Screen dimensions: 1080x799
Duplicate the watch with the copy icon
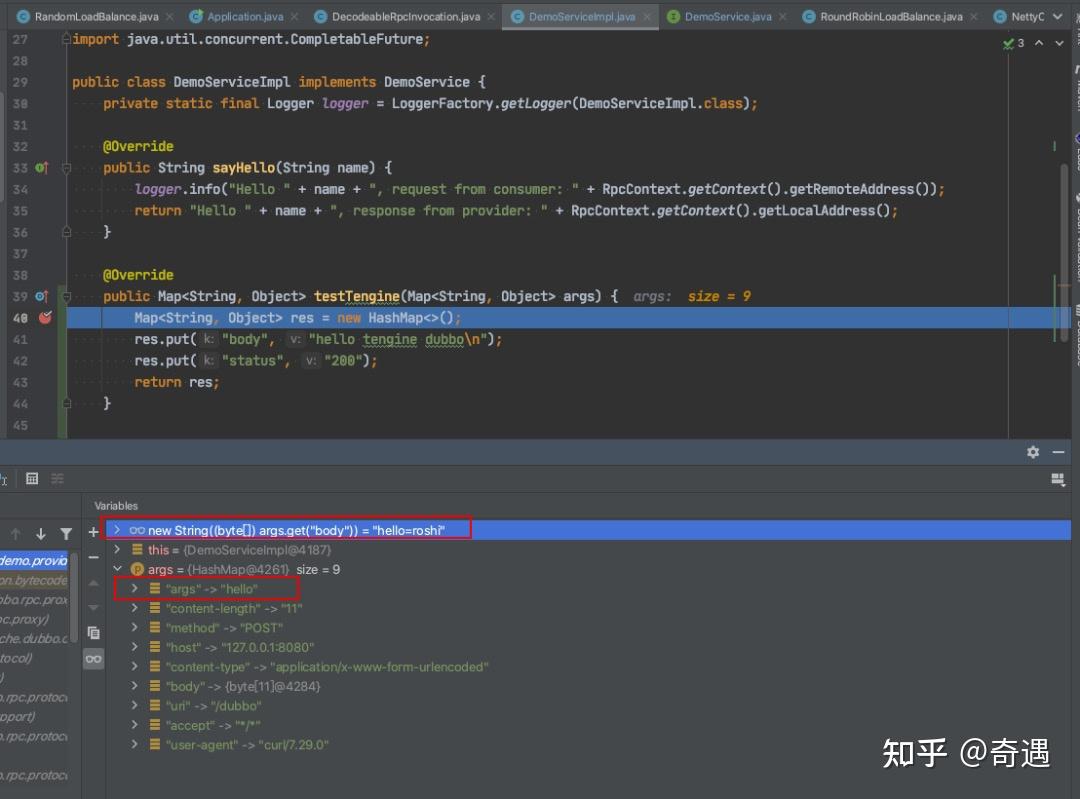coord(94,632)
